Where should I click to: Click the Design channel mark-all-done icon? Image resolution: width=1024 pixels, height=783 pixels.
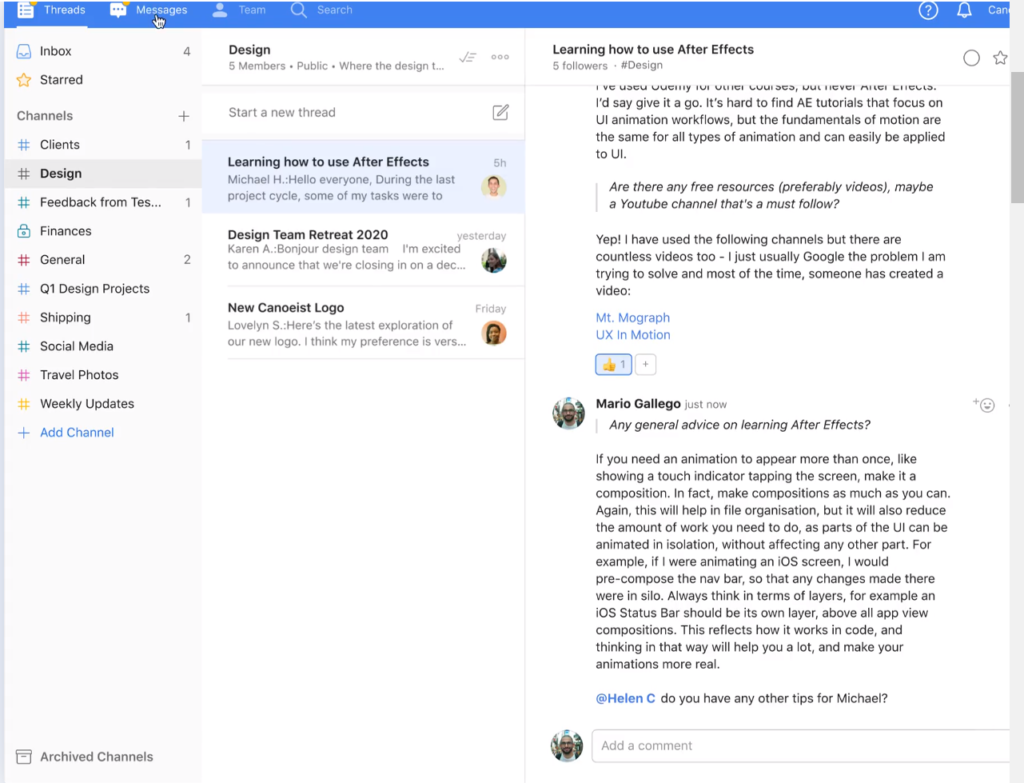(468, 57)
